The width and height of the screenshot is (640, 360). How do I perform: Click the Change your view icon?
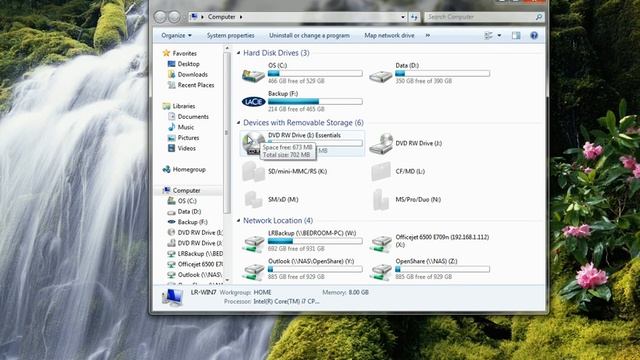(x=488, y=36)
